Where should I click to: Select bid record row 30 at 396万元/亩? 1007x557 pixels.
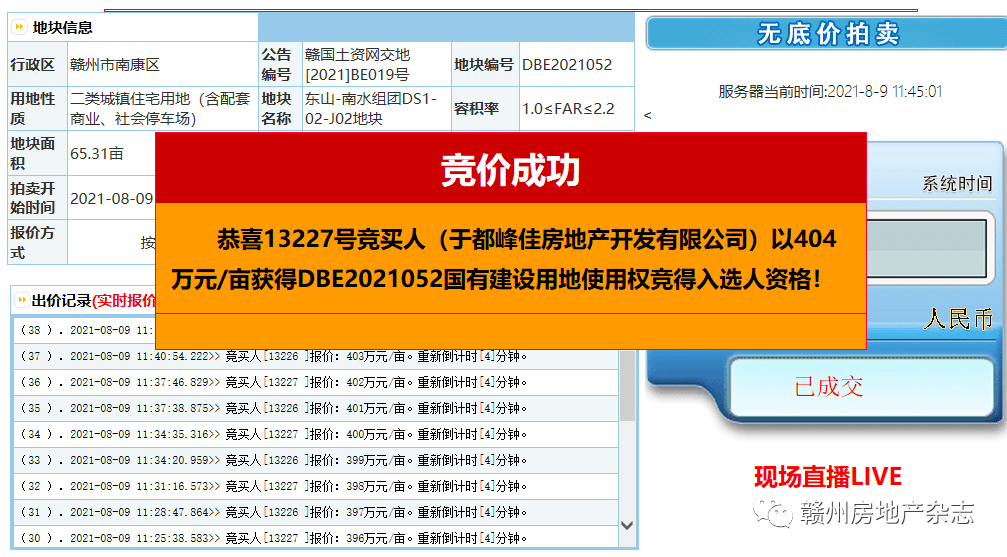coord(315,537)
